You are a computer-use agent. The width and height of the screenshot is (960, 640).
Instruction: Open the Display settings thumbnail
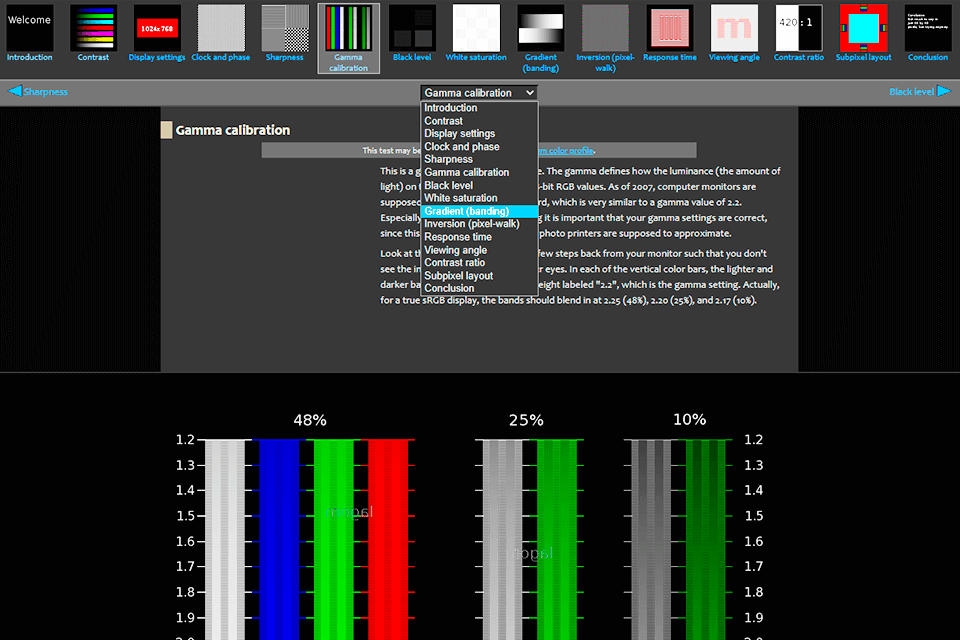[x=157, y=28]
